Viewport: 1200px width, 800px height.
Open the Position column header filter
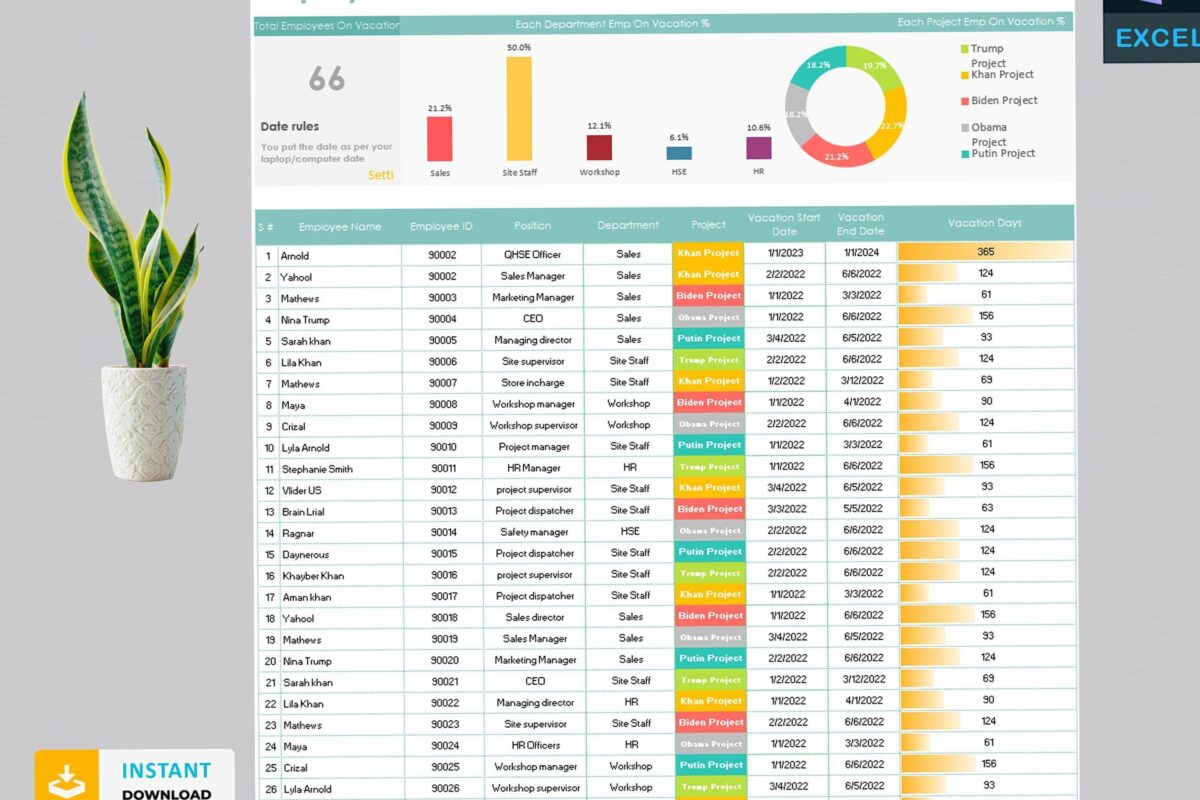point(533,225)
